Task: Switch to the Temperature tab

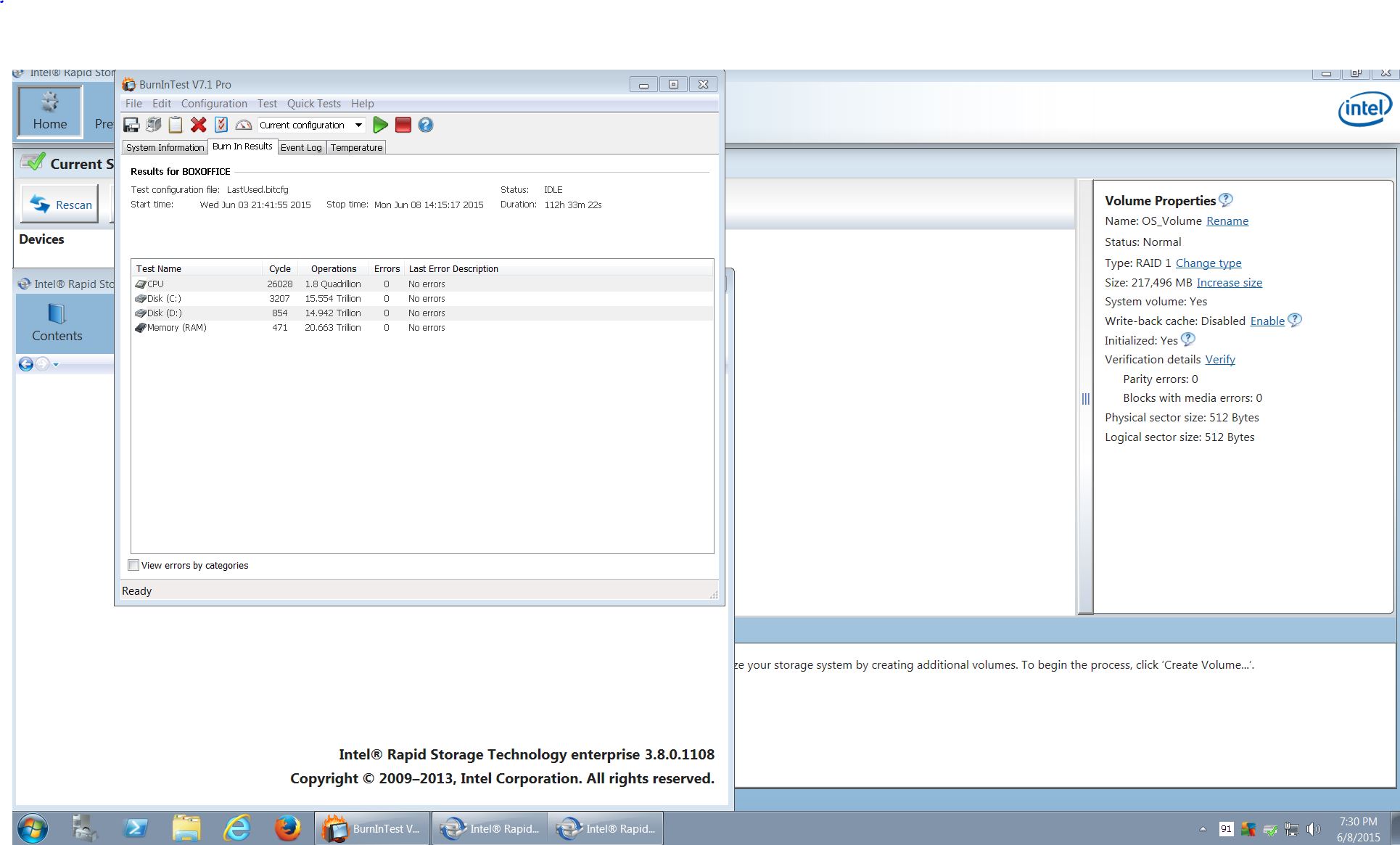Action: coord(356,147)
